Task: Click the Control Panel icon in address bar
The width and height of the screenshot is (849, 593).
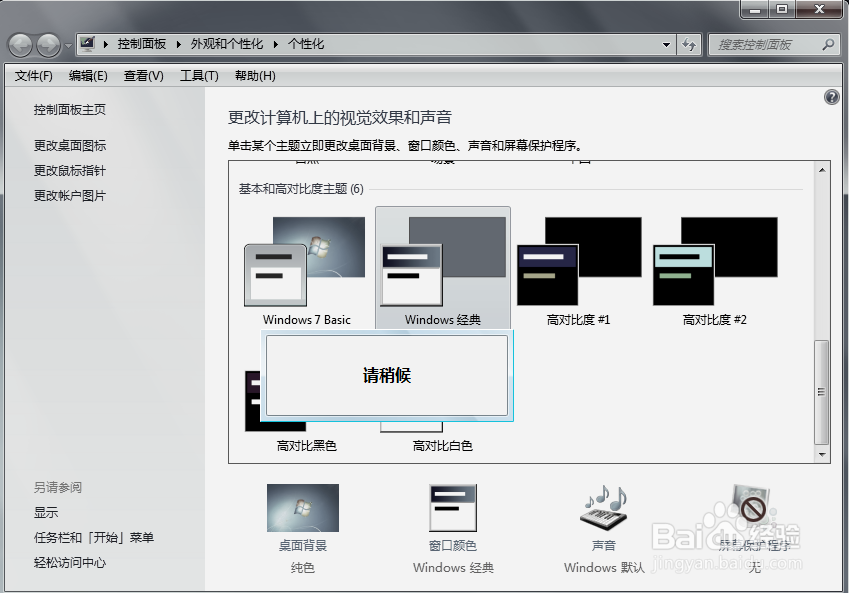Action: click(87, 44)
